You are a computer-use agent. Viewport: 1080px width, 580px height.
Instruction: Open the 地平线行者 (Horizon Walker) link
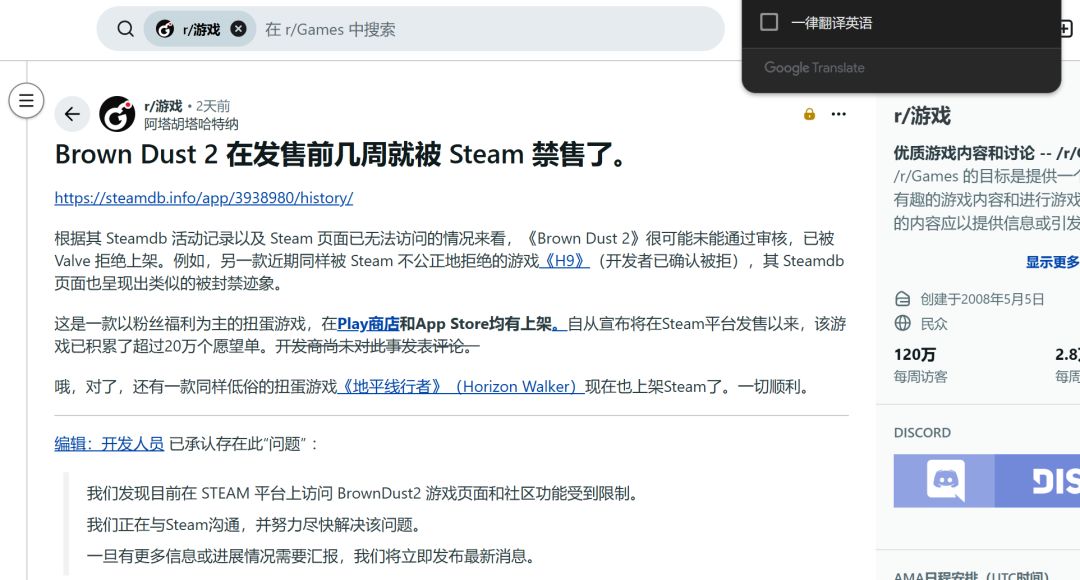point(461,386)
